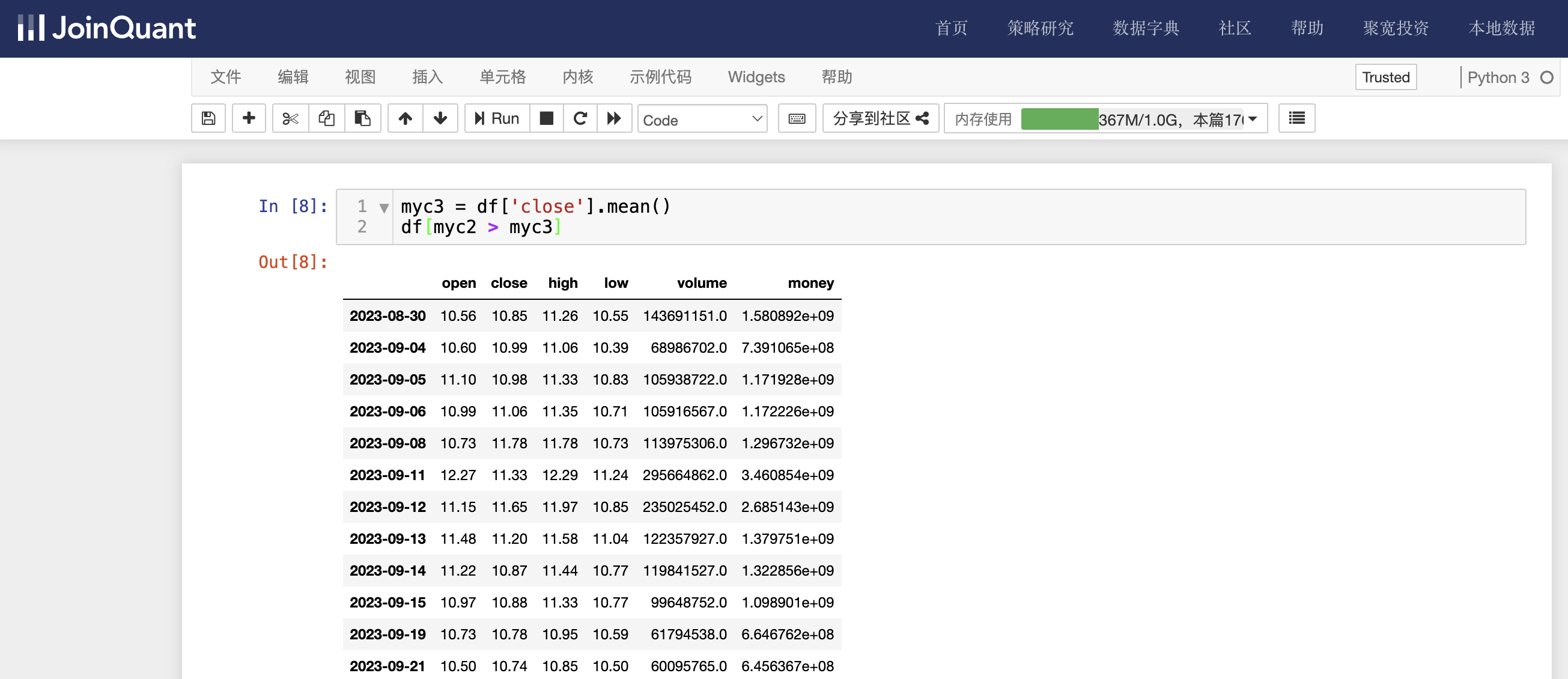Expand the memory usage dropdown arrow

[1253, 119]
